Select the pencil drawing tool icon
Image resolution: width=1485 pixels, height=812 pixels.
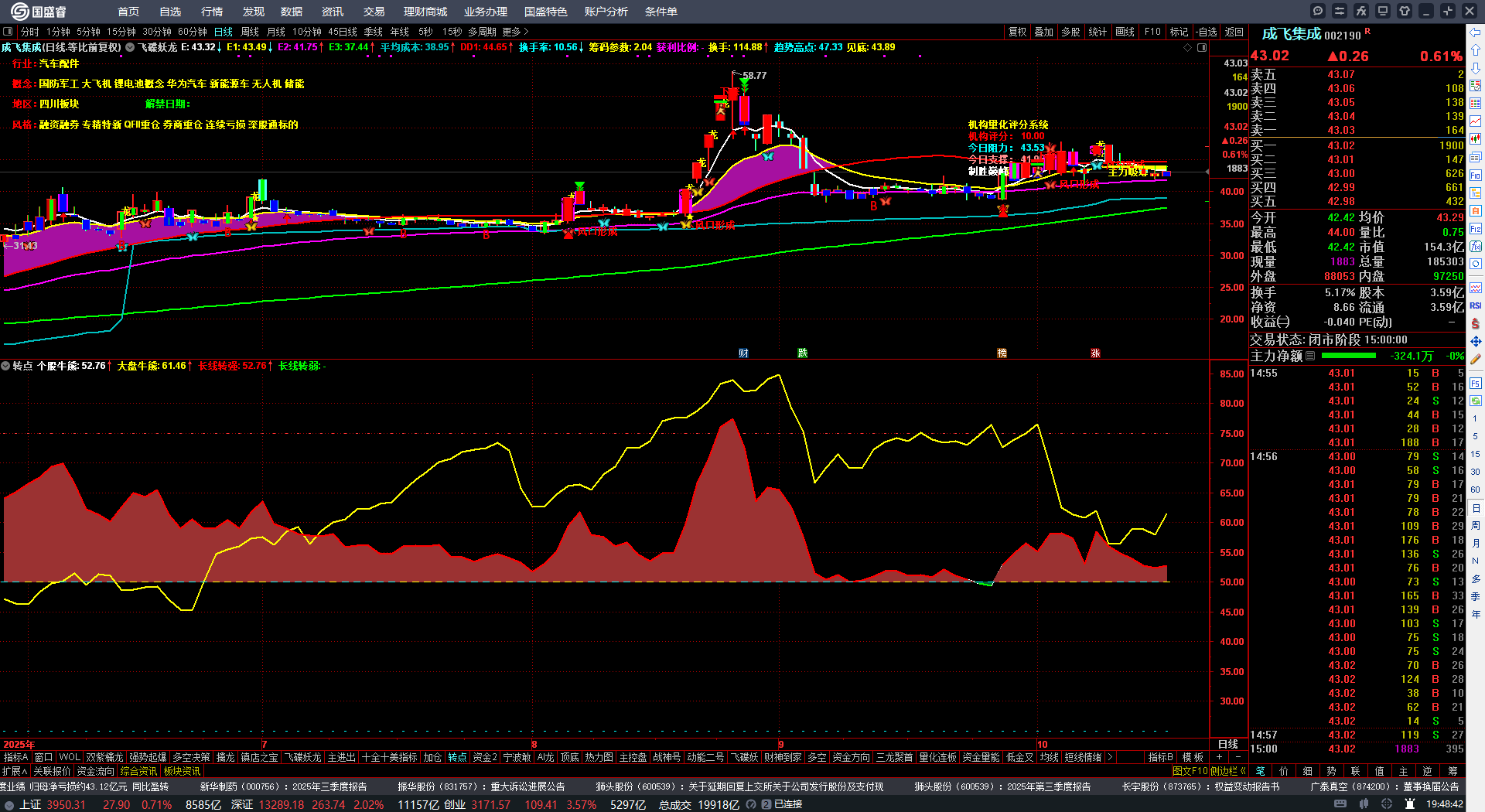coord(1476,359)
